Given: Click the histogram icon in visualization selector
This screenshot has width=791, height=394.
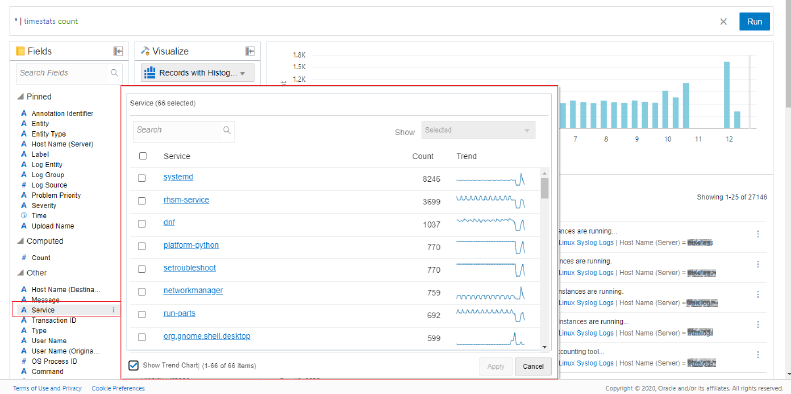Looking at the screenshot, I should click(149, 73).
